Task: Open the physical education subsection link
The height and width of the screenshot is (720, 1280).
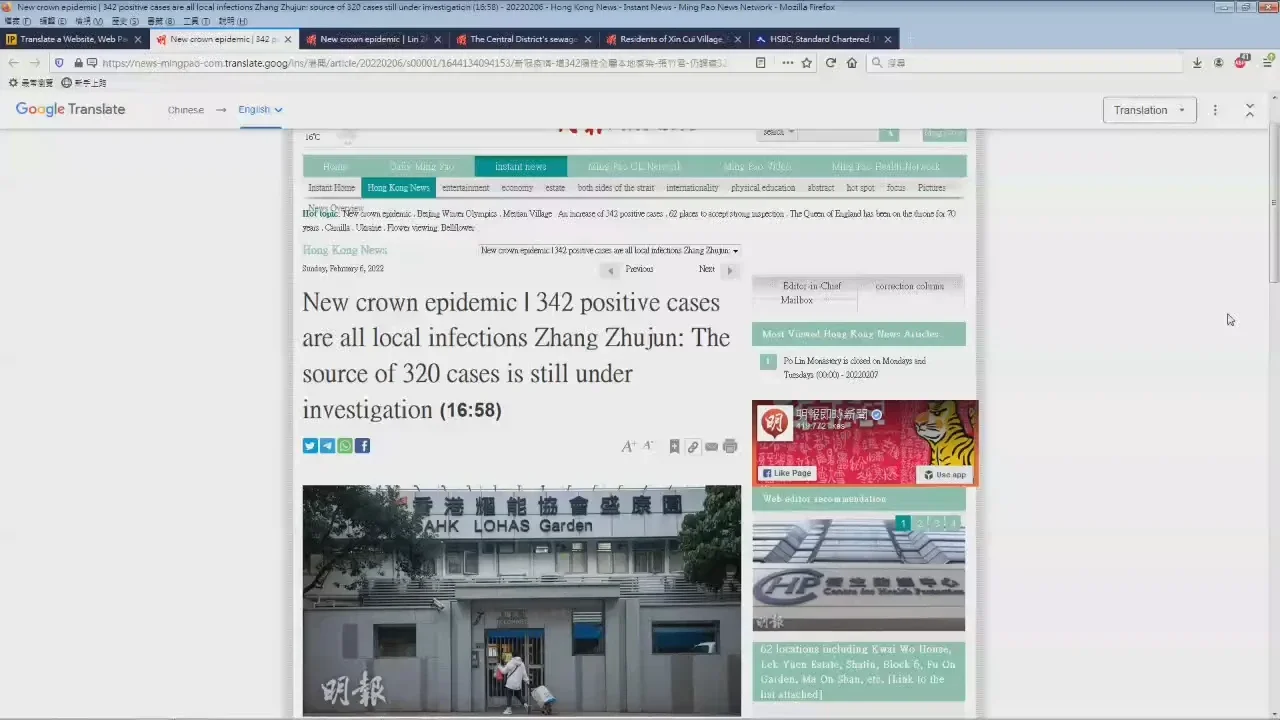Action: point(763,188)
